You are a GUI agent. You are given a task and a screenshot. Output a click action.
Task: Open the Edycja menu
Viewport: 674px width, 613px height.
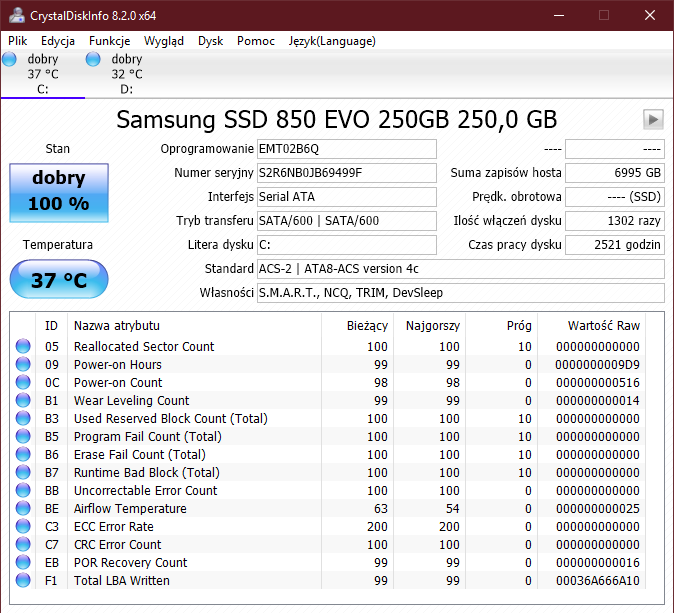click(58, 41)
